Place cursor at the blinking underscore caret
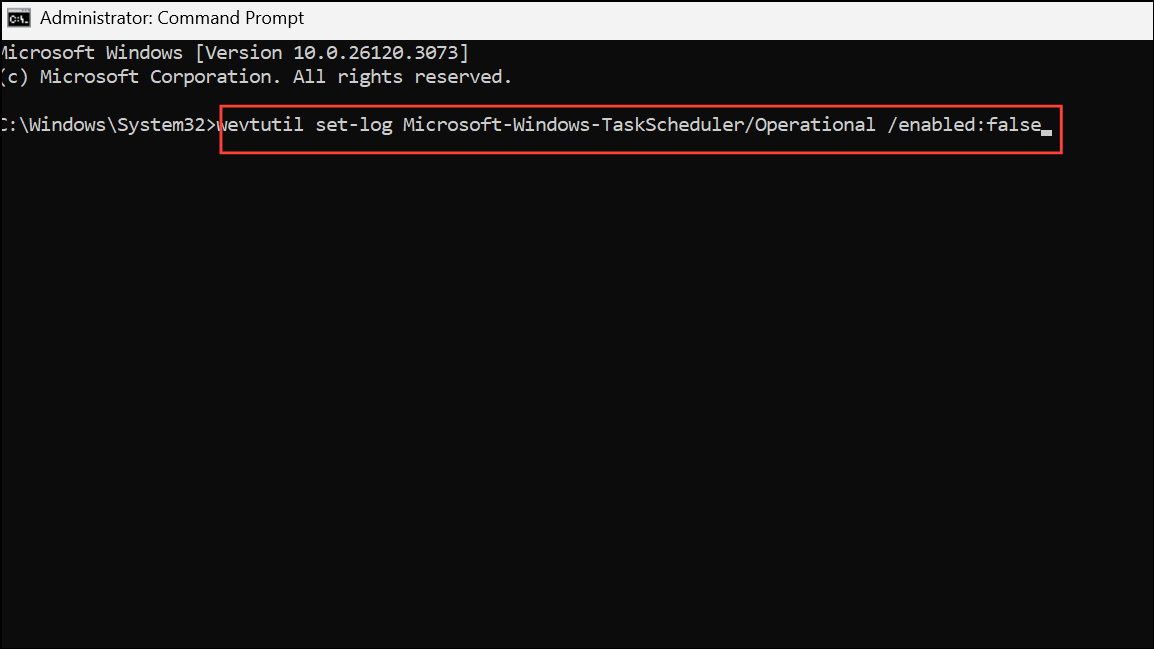 pos(1047,133)
